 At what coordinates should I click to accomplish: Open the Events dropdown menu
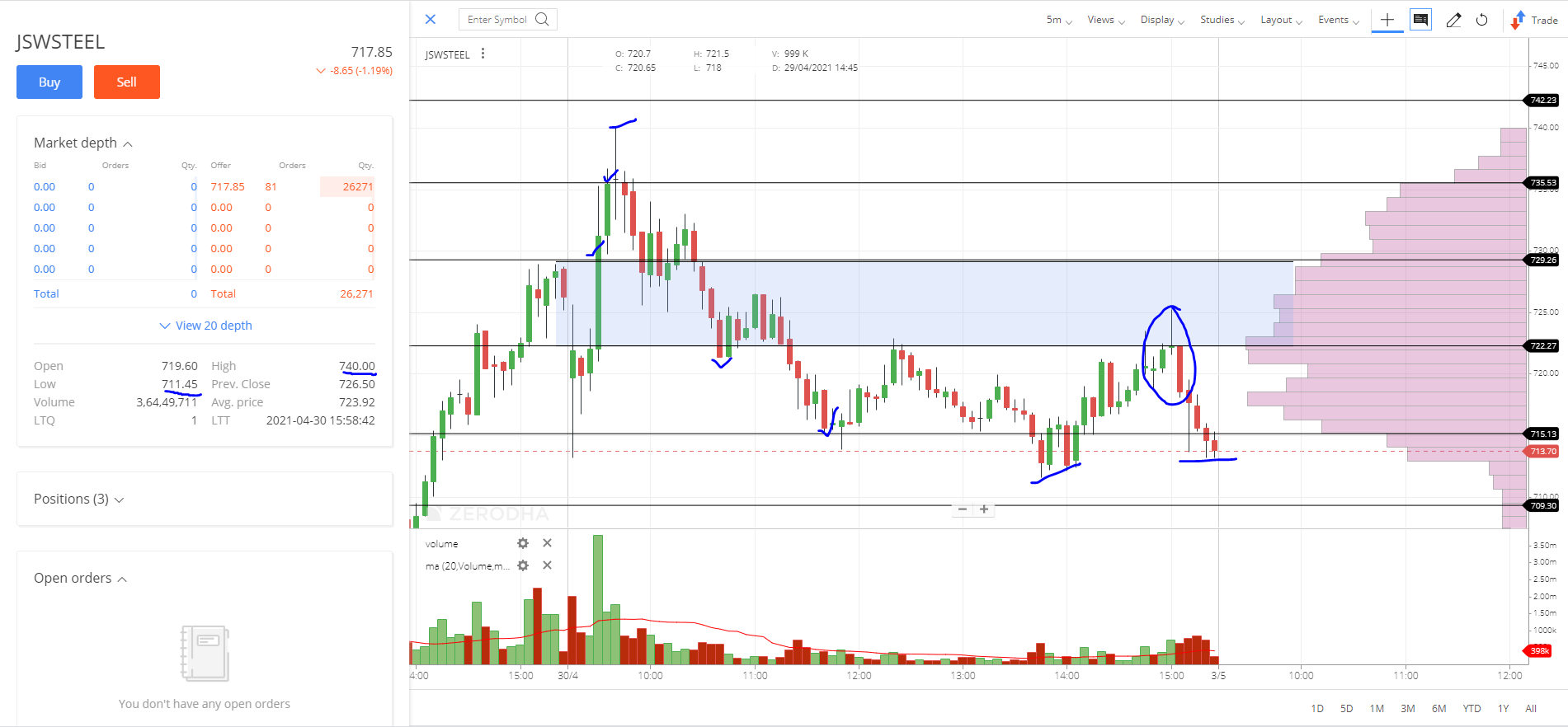[1338, 20]
